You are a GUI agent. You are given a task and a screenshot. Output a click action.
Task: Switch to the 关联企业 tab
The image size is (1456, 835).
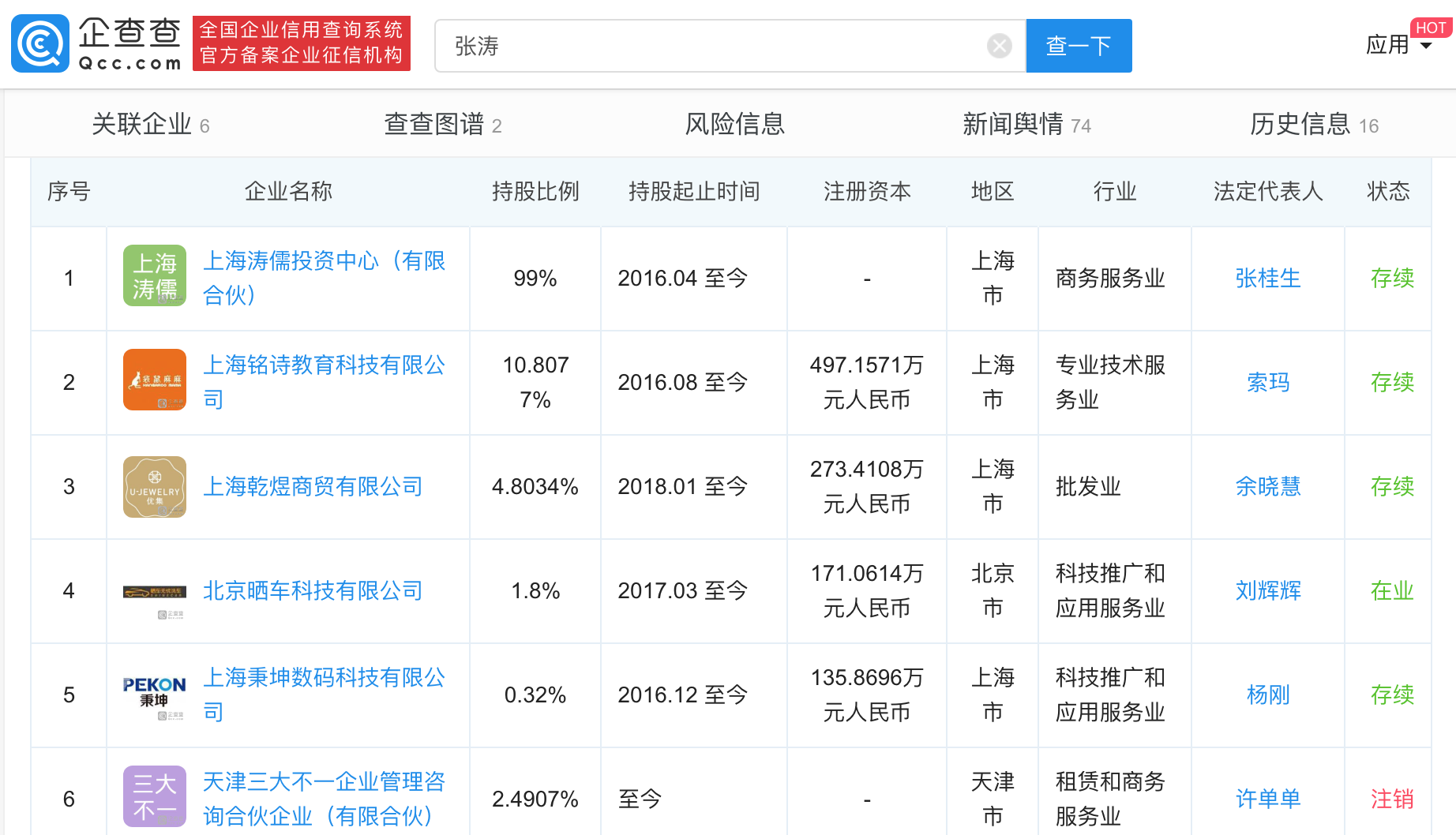coord(150,125)
